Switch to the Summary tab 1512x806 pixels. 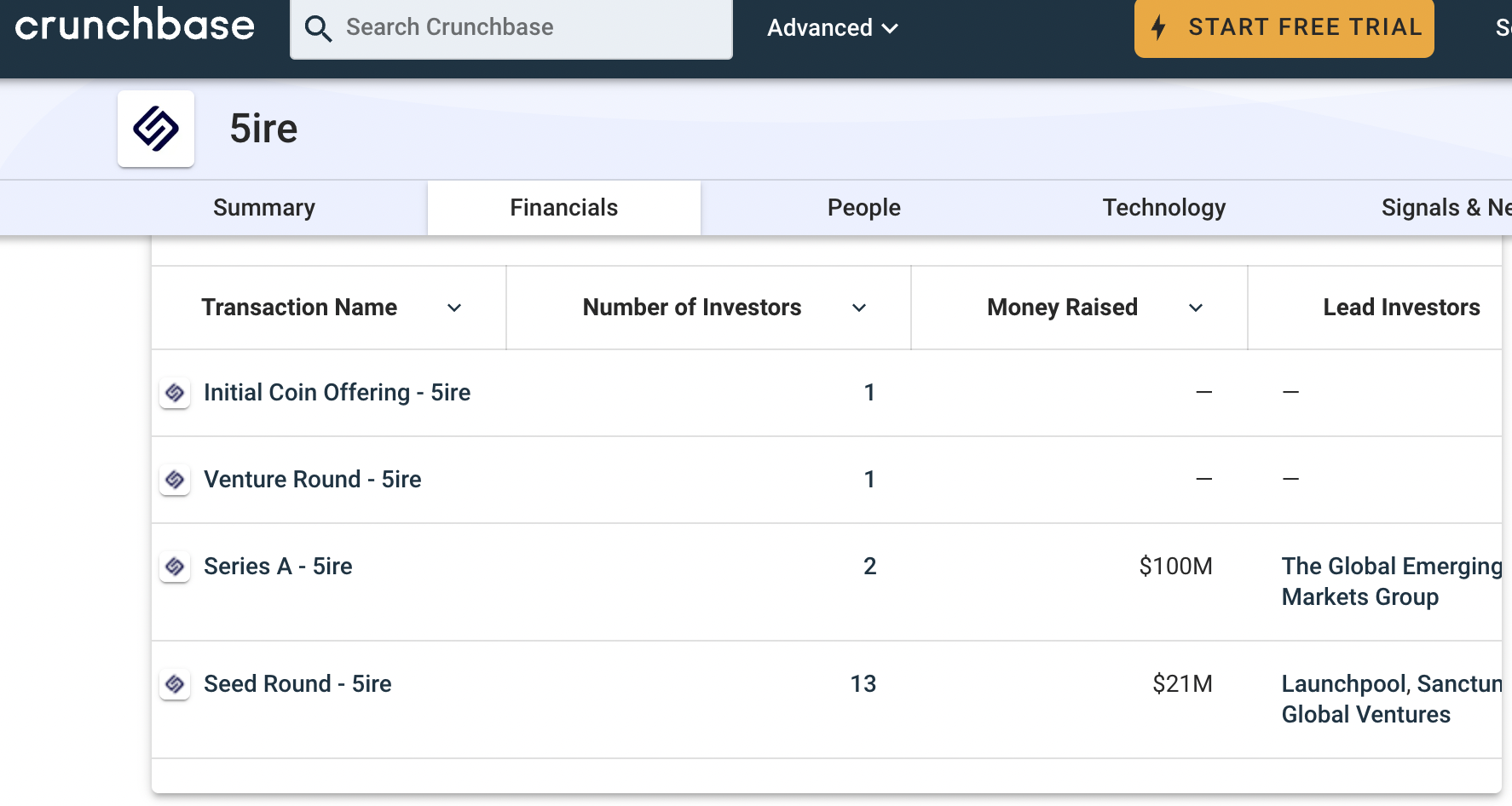(264, 208)
